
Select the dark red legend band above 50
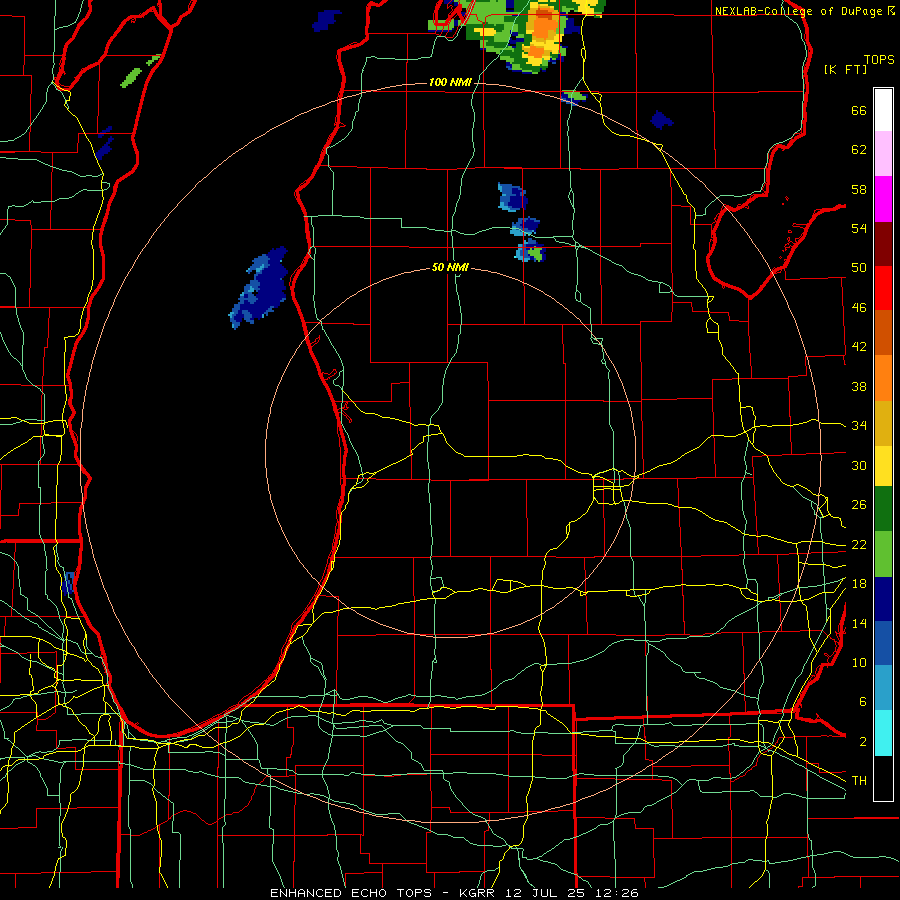point(883,244)
